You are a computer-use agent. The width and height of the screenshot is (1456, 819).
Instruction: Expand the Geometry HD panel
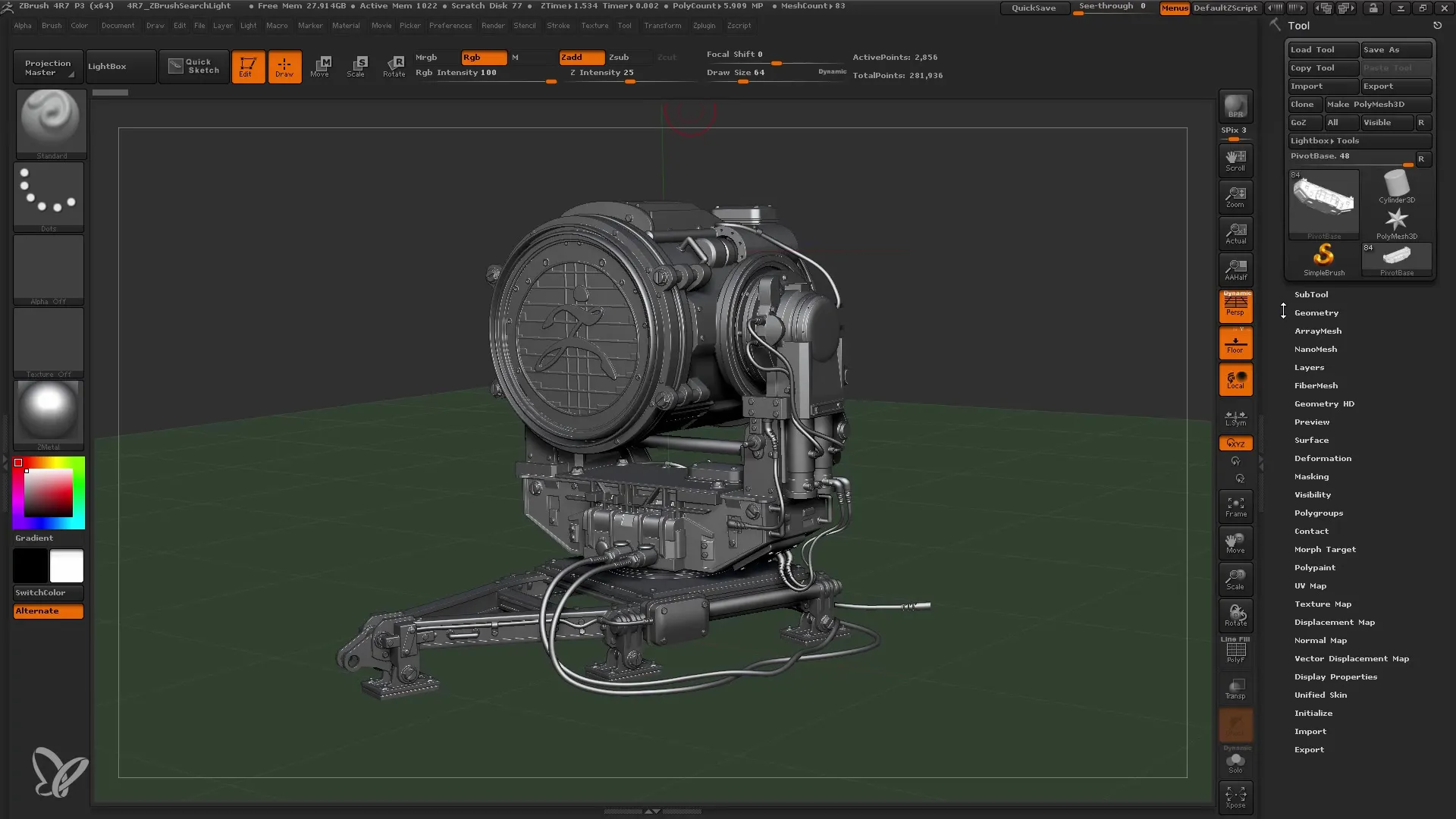1324,403
